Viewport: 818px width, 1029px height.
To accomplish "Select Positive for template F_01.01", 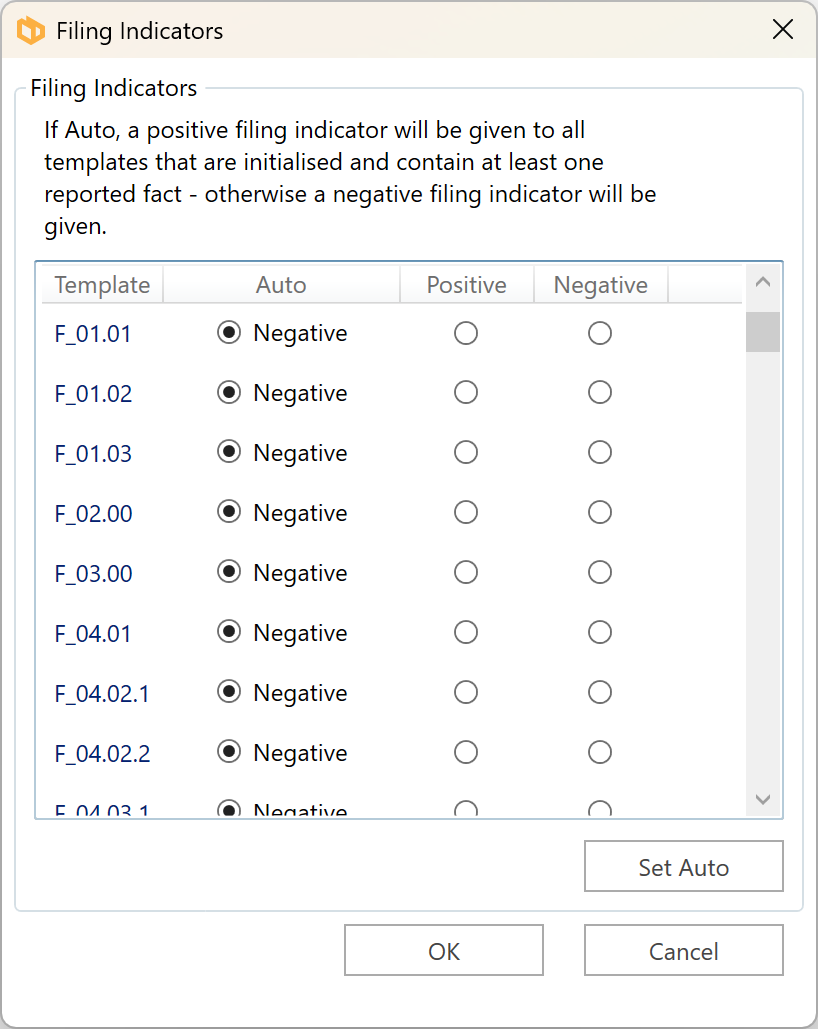I will (466, 333).
